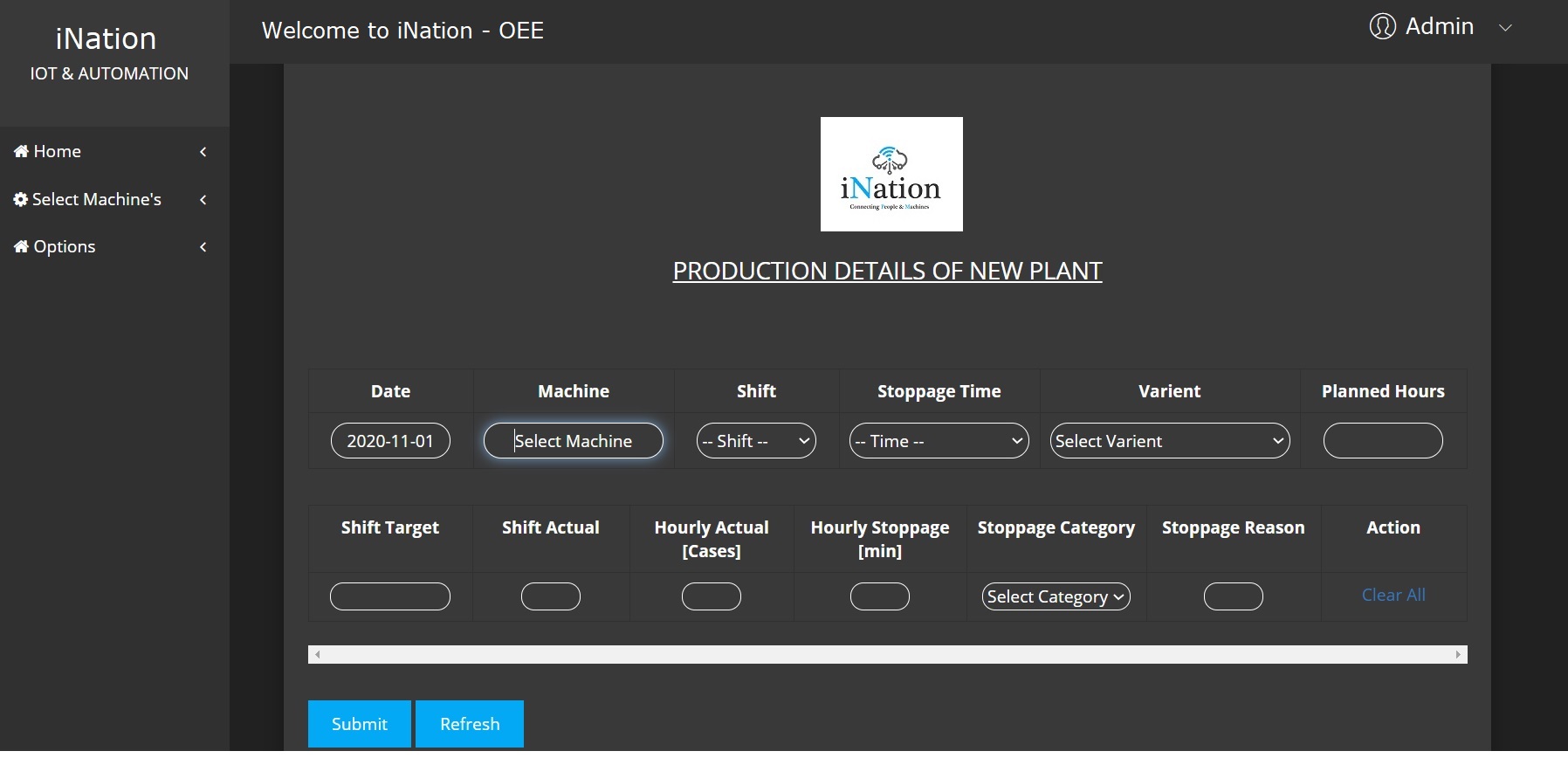This screenshot has width=1568, height=758.
Task: Expand the Home menu chevron
Action: coord(203,152)
